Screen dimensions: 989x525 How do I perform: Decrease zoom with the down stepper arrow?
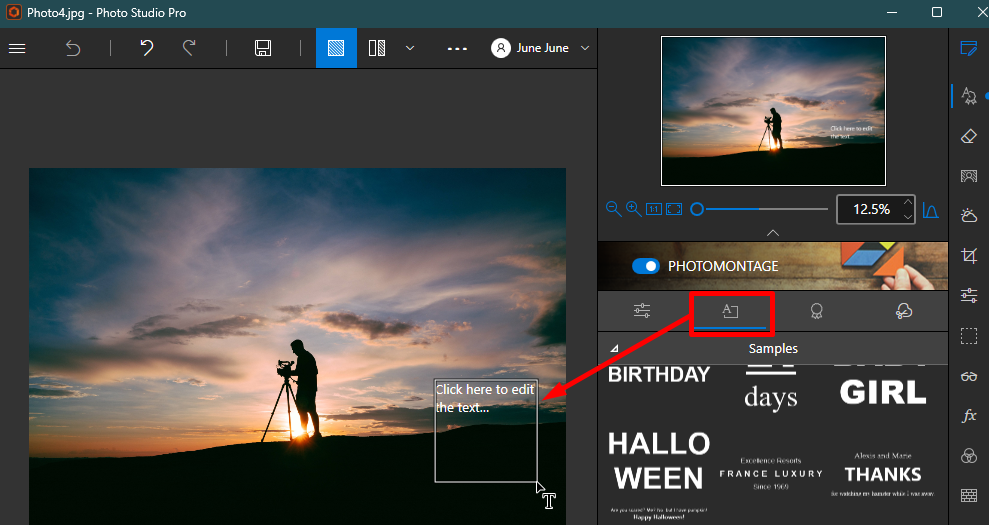point(908,216)
